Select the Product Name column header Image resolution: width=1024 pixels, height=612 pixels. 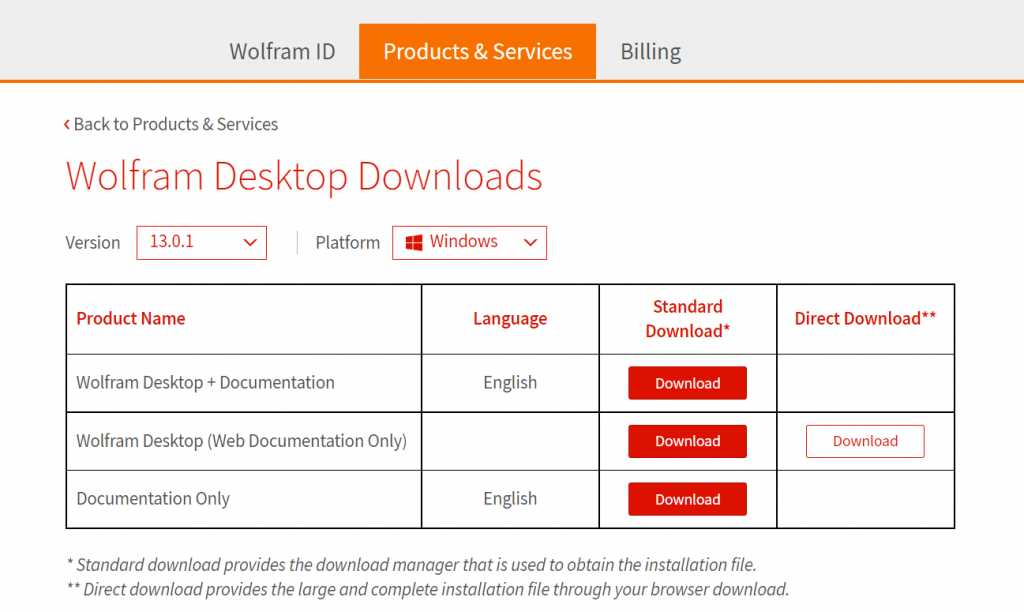click(131, 318)
